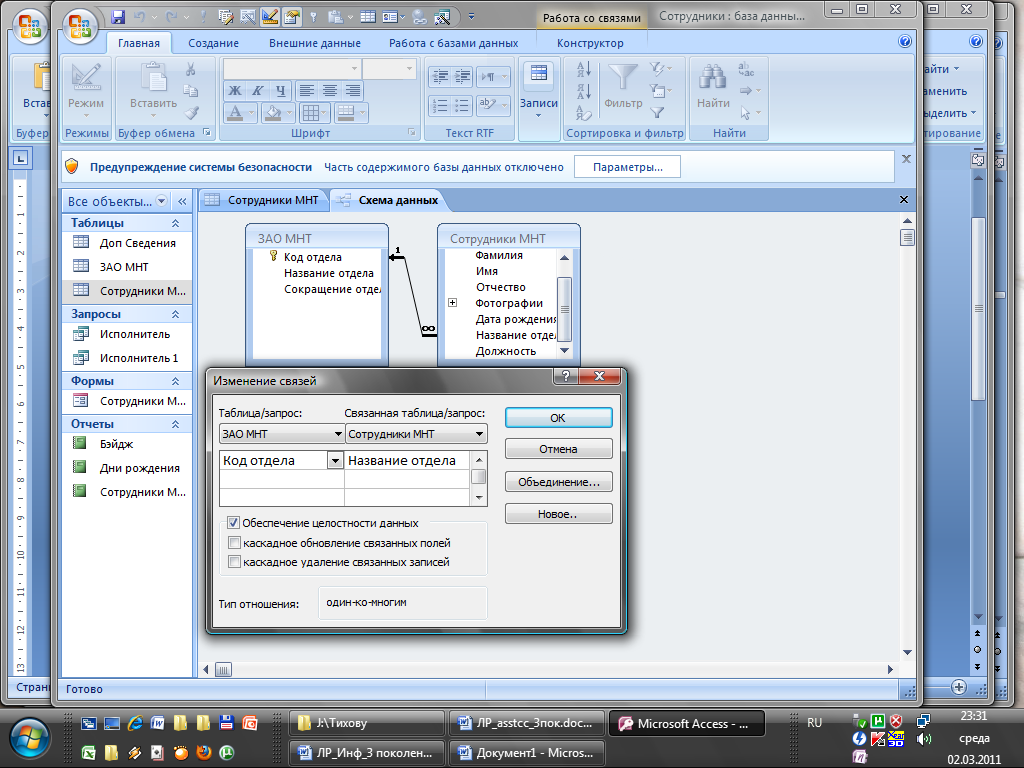This screenshot has height=768, width=1024.
Task: Collapse the Отчеты group
Action: tap(176, 424)
